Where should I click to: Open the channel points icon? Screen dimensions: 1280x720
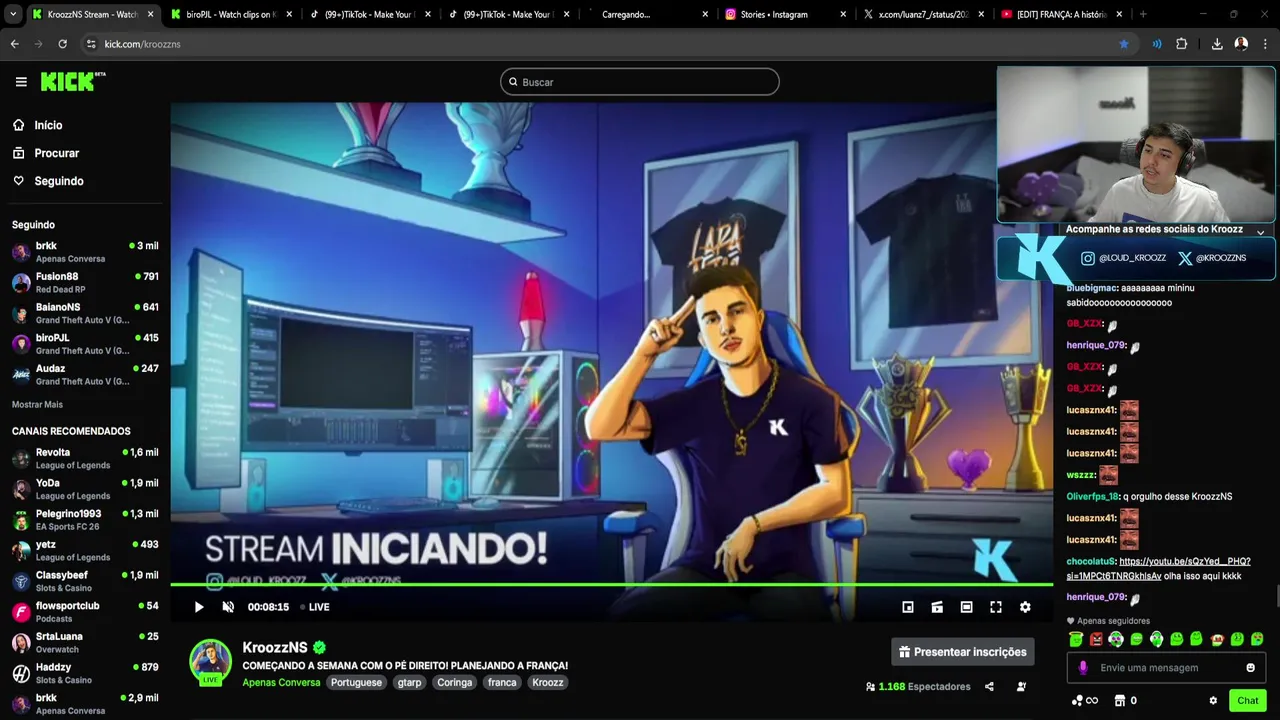tap(1085, 701)
